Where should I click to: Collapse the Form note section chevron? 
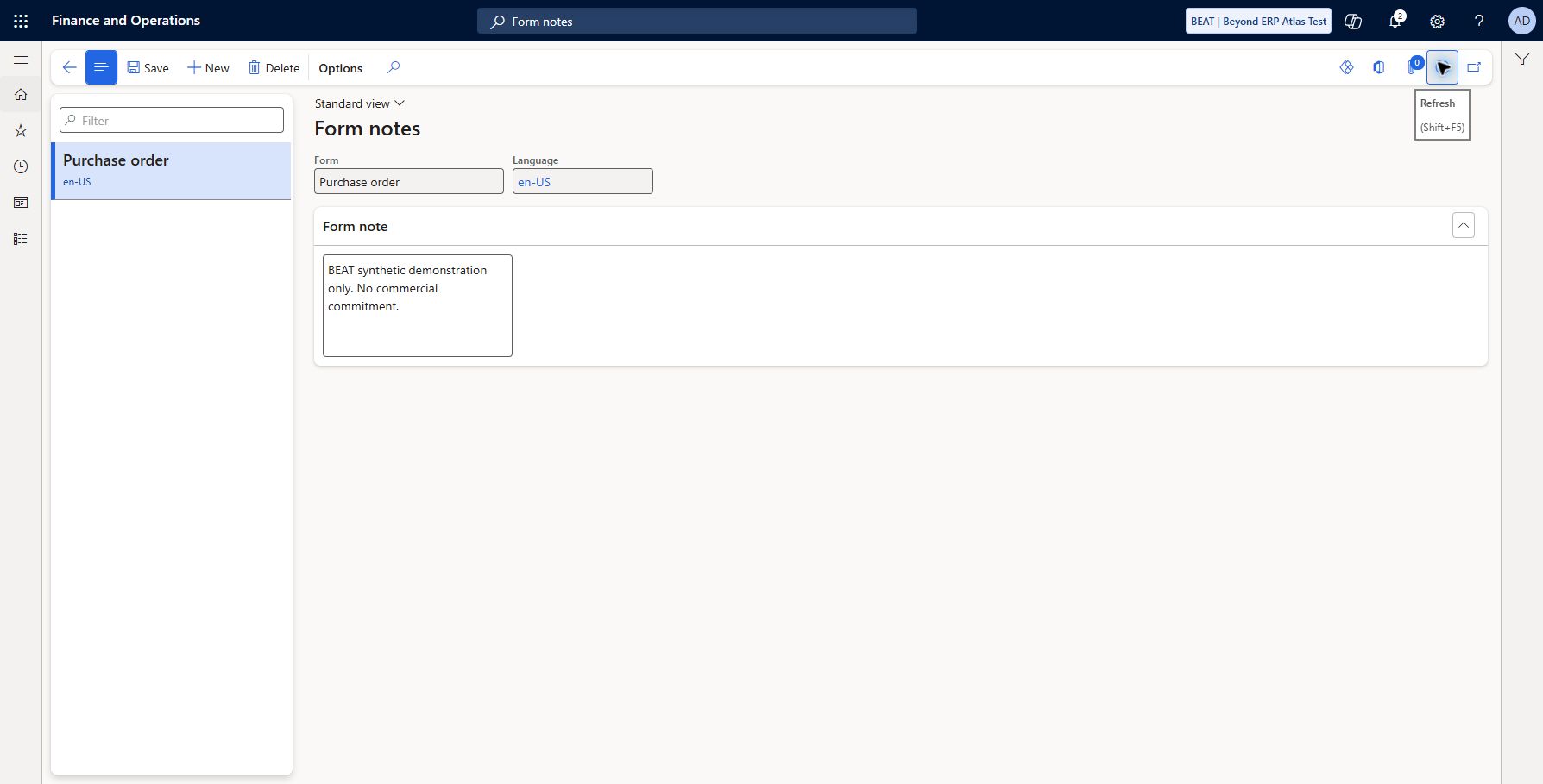pos(1464,225)
